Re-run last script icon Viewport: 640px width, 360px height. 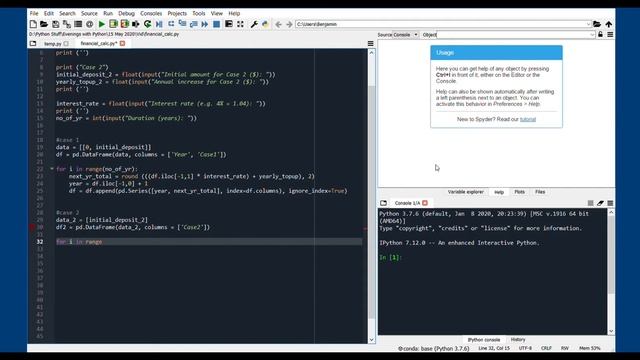pyautogui.click(x=147, y=24)
